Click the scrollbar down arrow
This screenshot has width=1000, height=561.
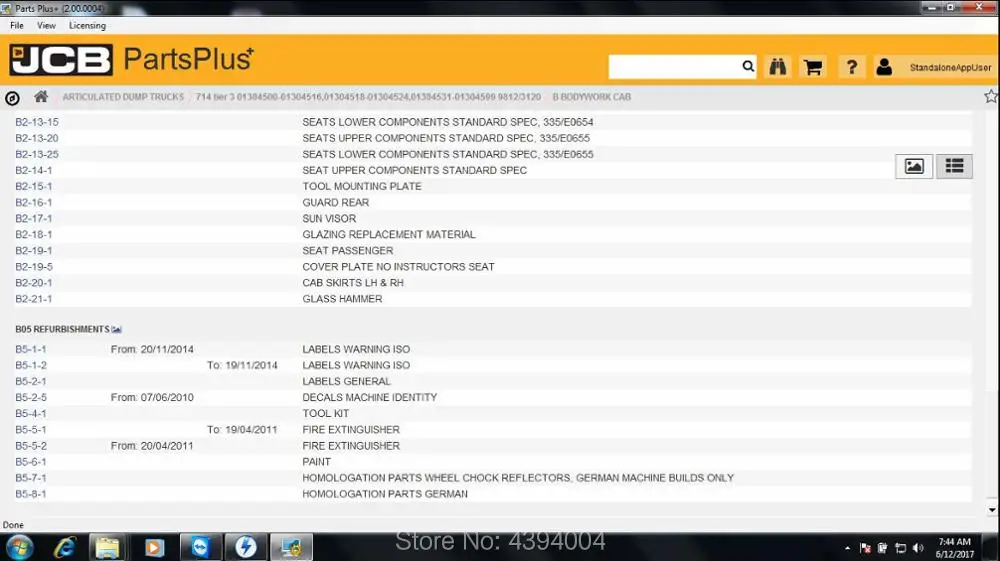[x=992, y=510]
